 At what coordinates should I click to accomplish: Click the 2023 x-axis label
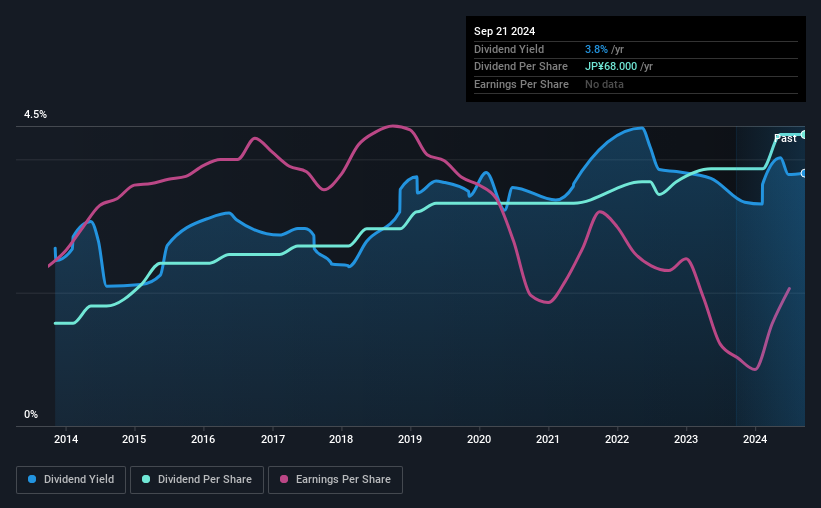coord(686,439)
